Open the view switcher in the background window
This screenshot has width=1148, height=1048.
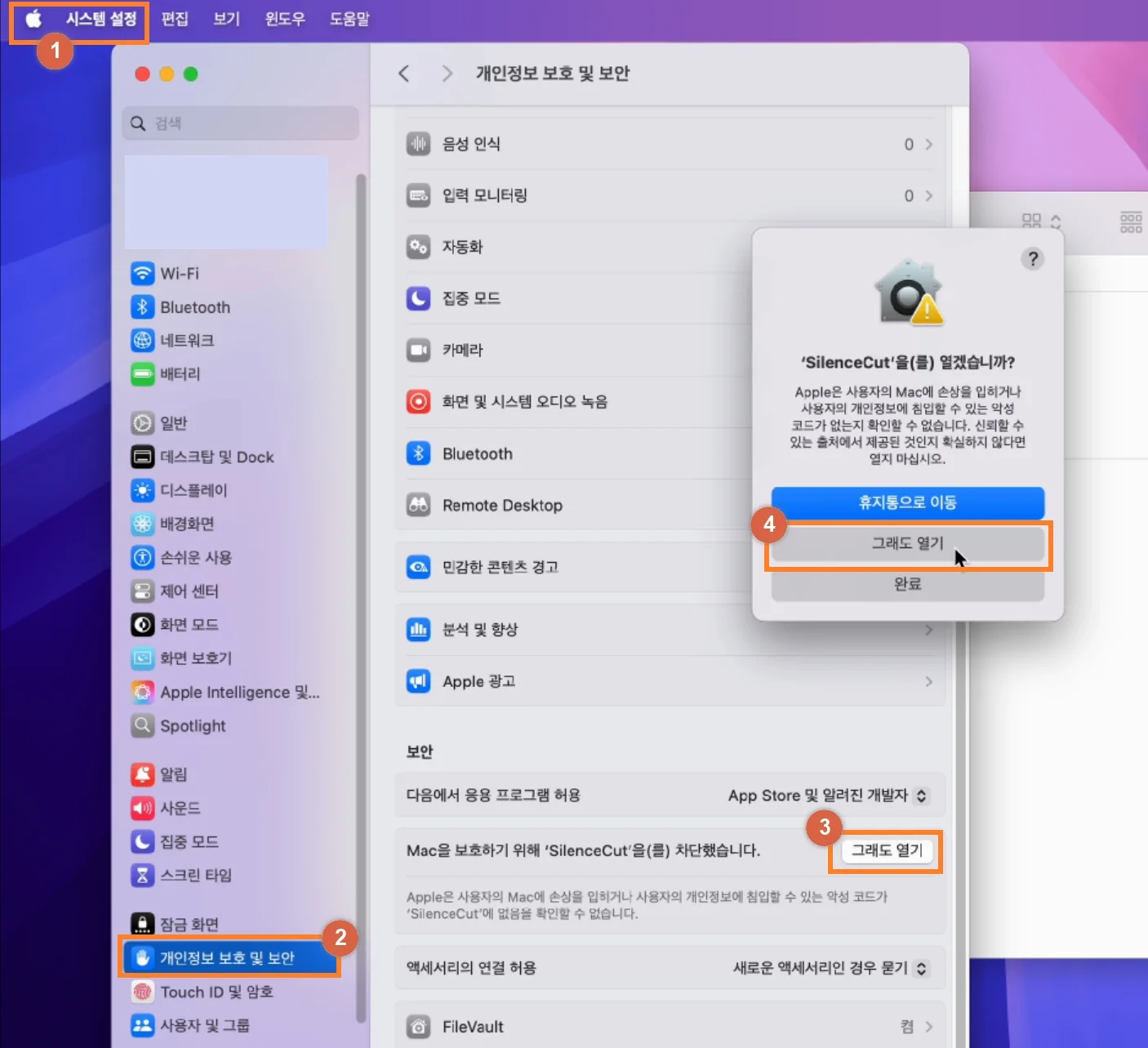(1041, 221)
